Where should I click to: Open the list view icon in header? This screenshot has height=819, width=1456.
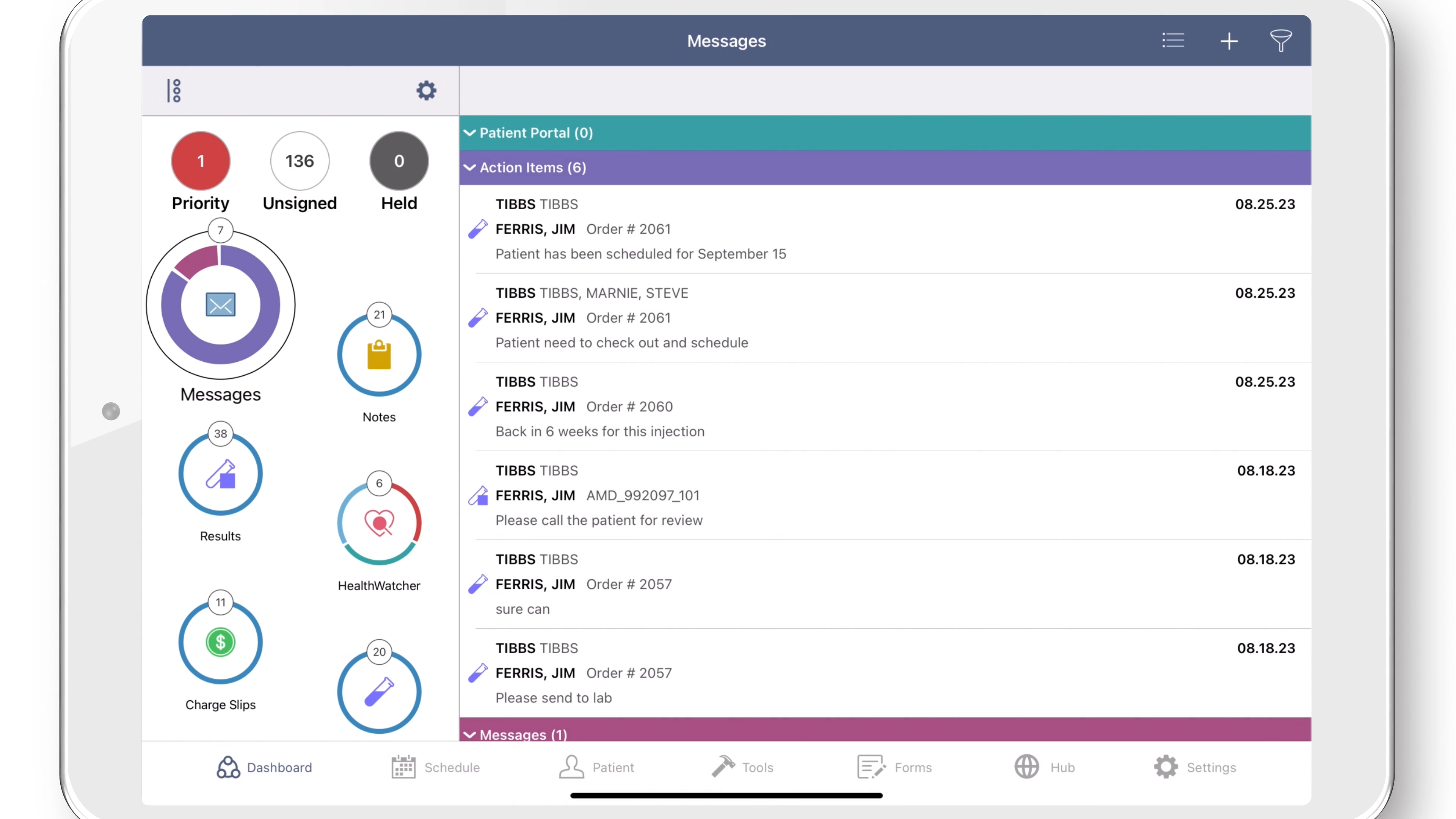point(1173,41)
